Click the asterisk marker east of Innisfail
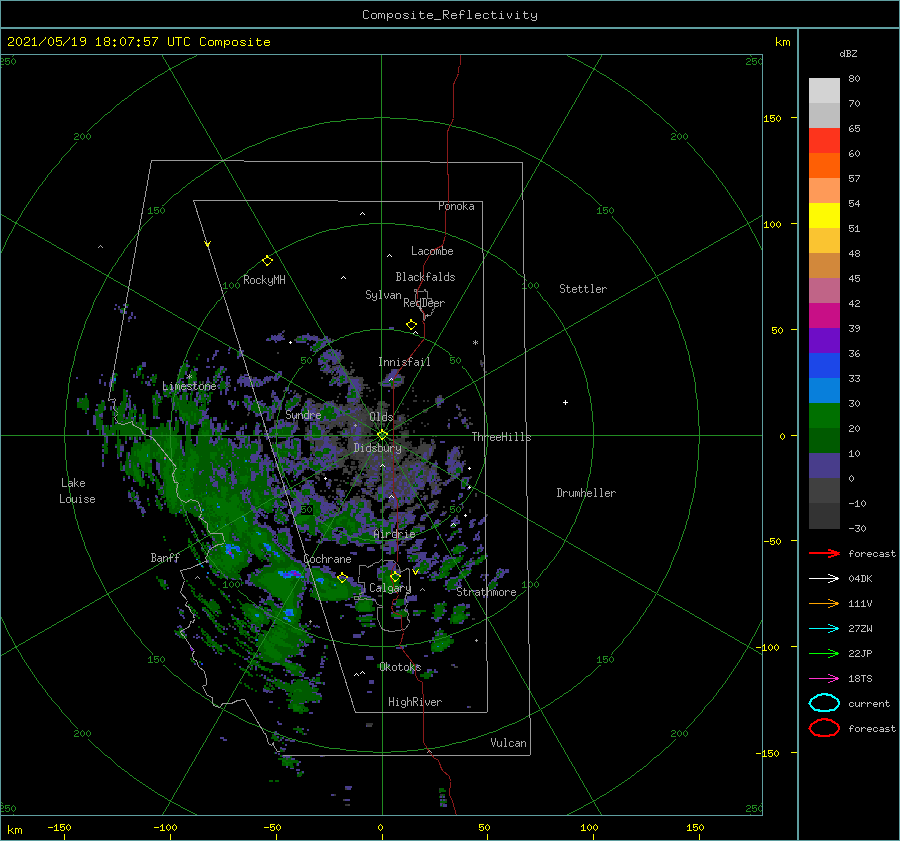 [x=475, y=343]
